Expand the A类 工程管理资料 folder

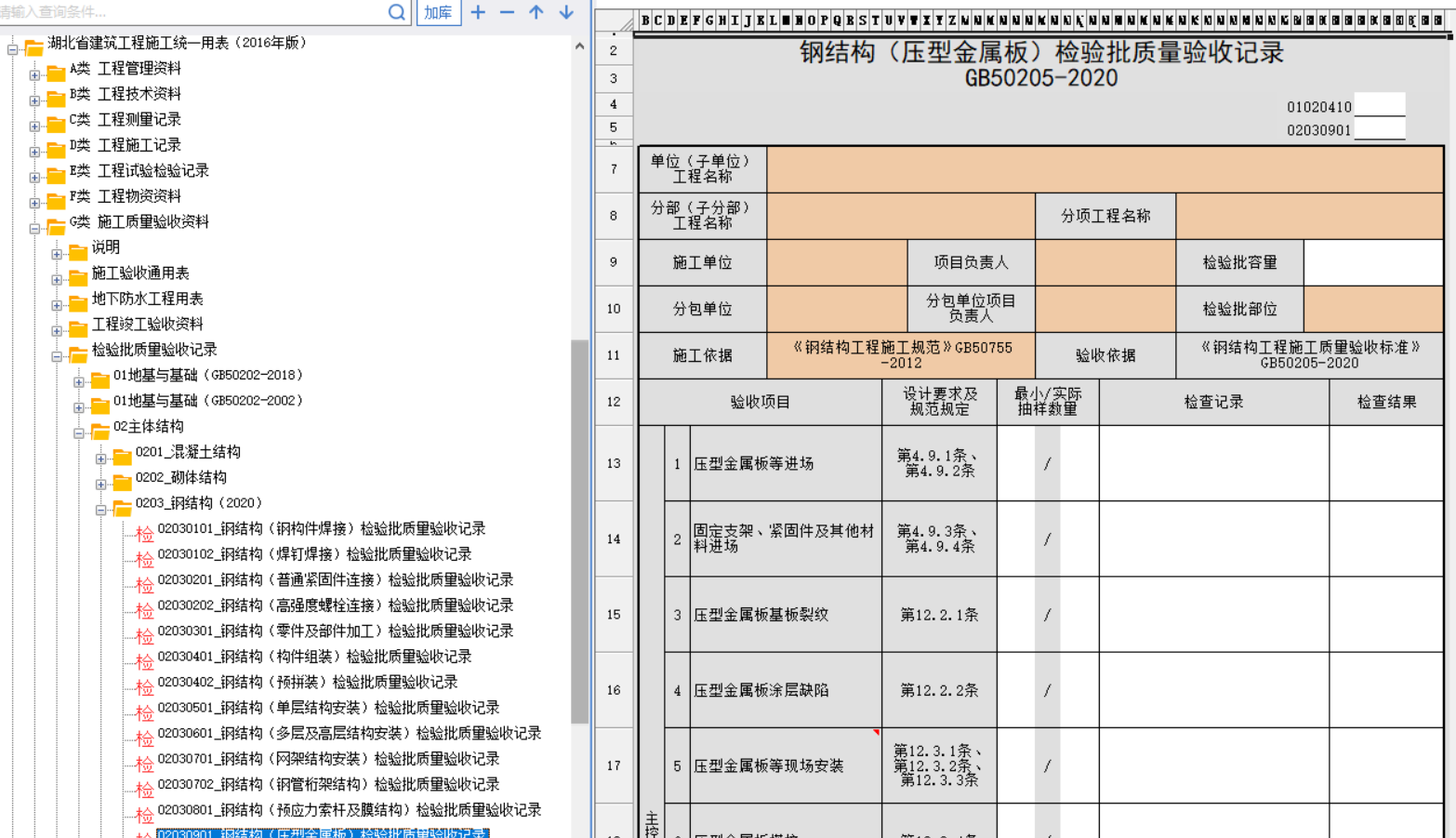[x=34, y=74]
